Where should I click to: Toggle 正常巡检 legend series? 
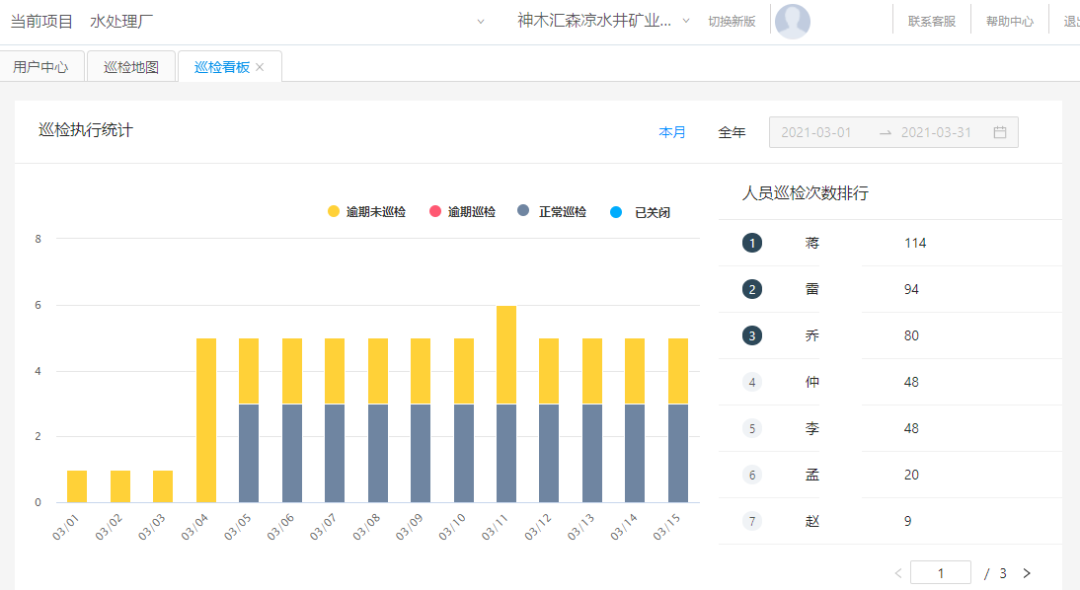point(552,211)
